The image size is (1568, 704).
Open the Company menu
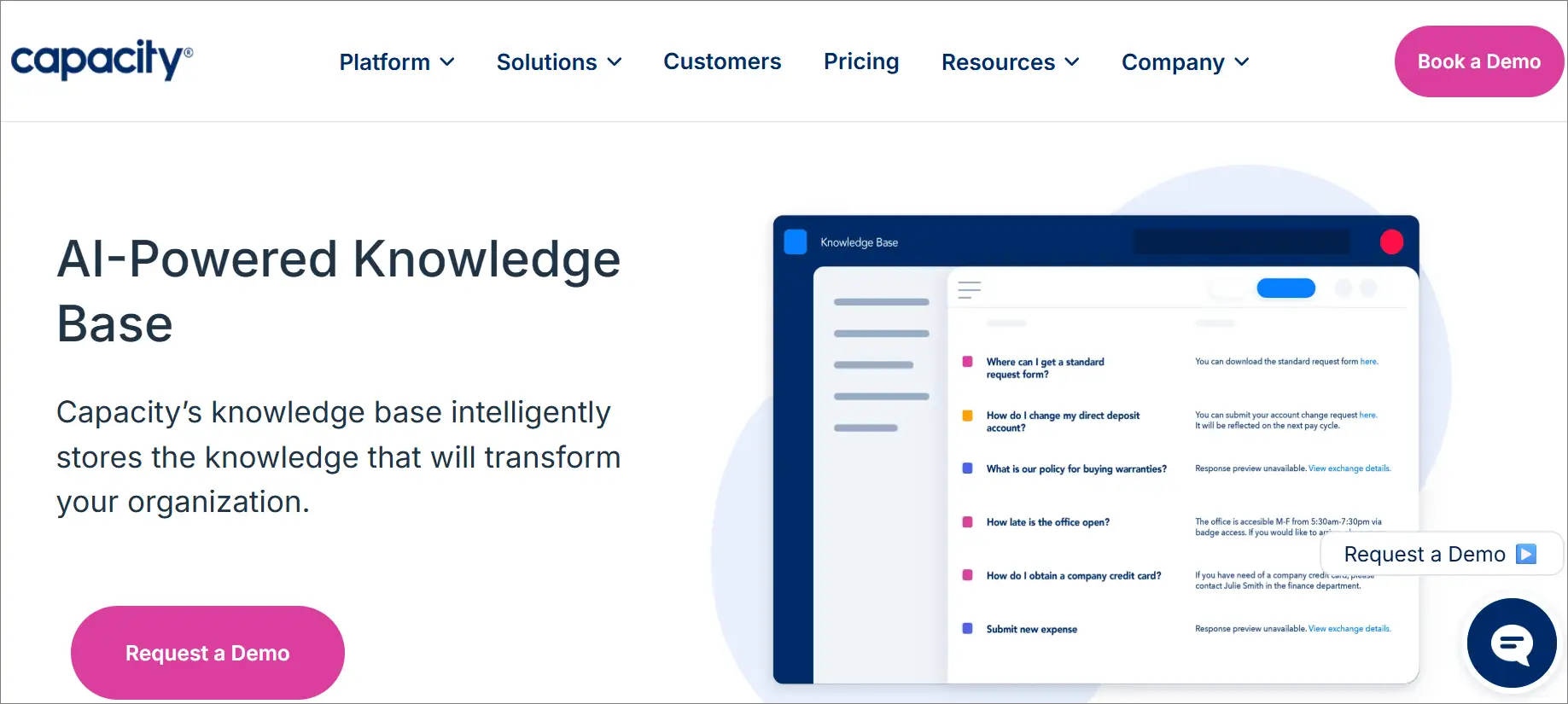tap(1186, 62)
